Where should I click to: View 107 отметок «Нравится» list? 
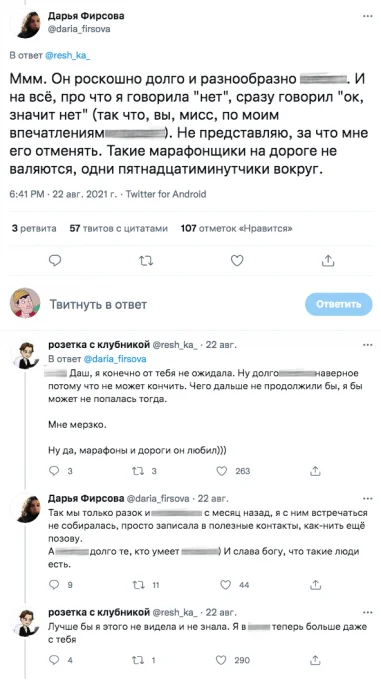[236, 229]
